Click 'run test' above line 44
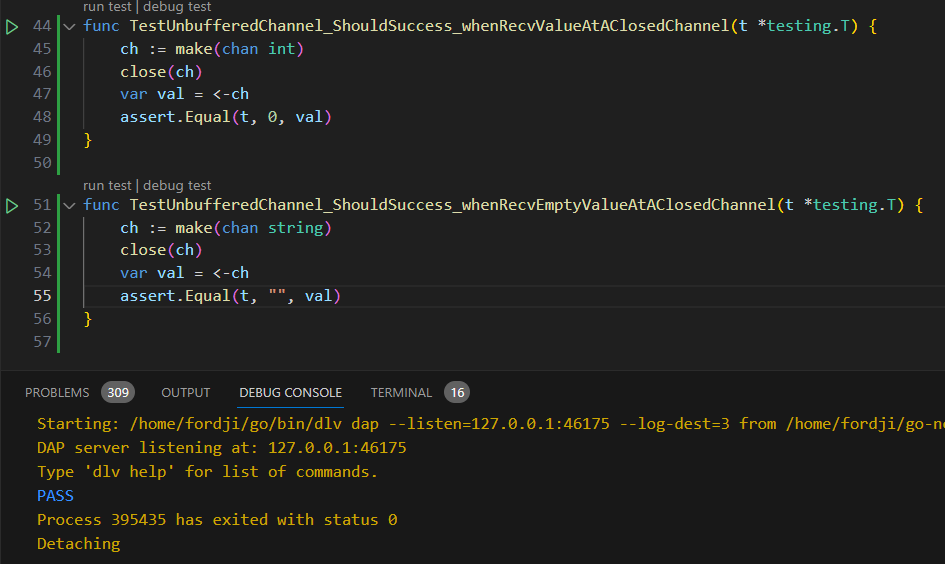This screenshot has width=945, height=564. (x=107, y=6)
